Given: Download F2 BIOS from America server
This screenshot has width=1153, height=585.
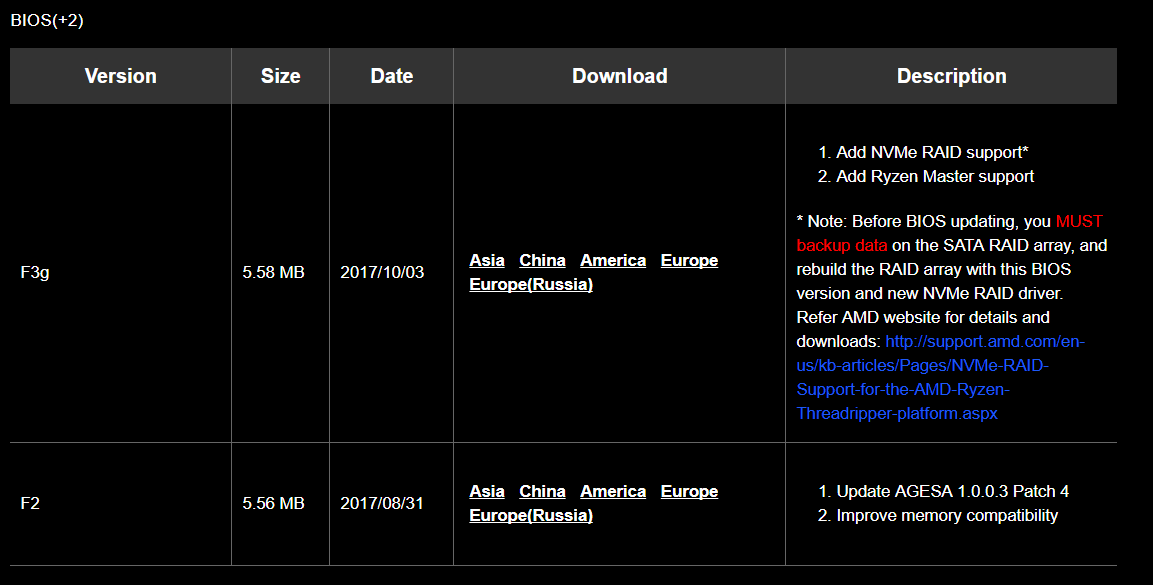Looking at the screenshot, I should tap(613, 491).
